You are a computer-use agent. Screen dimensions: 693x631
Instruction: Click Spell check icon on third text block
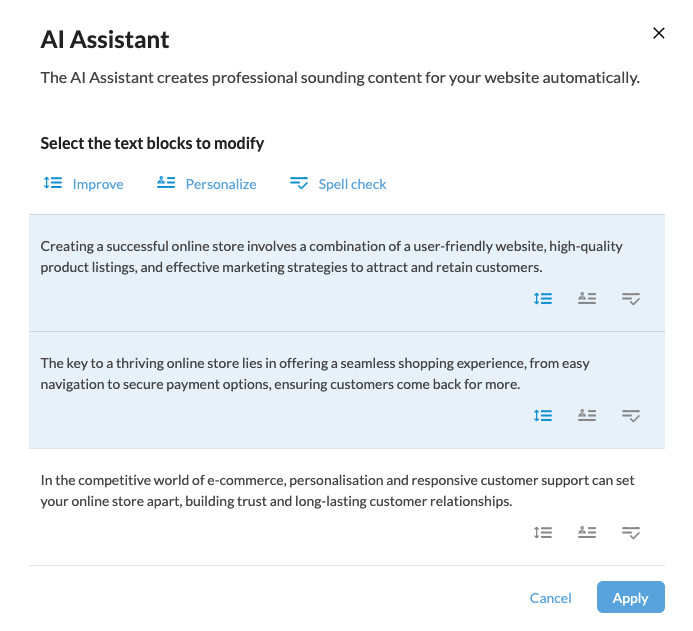631,532
